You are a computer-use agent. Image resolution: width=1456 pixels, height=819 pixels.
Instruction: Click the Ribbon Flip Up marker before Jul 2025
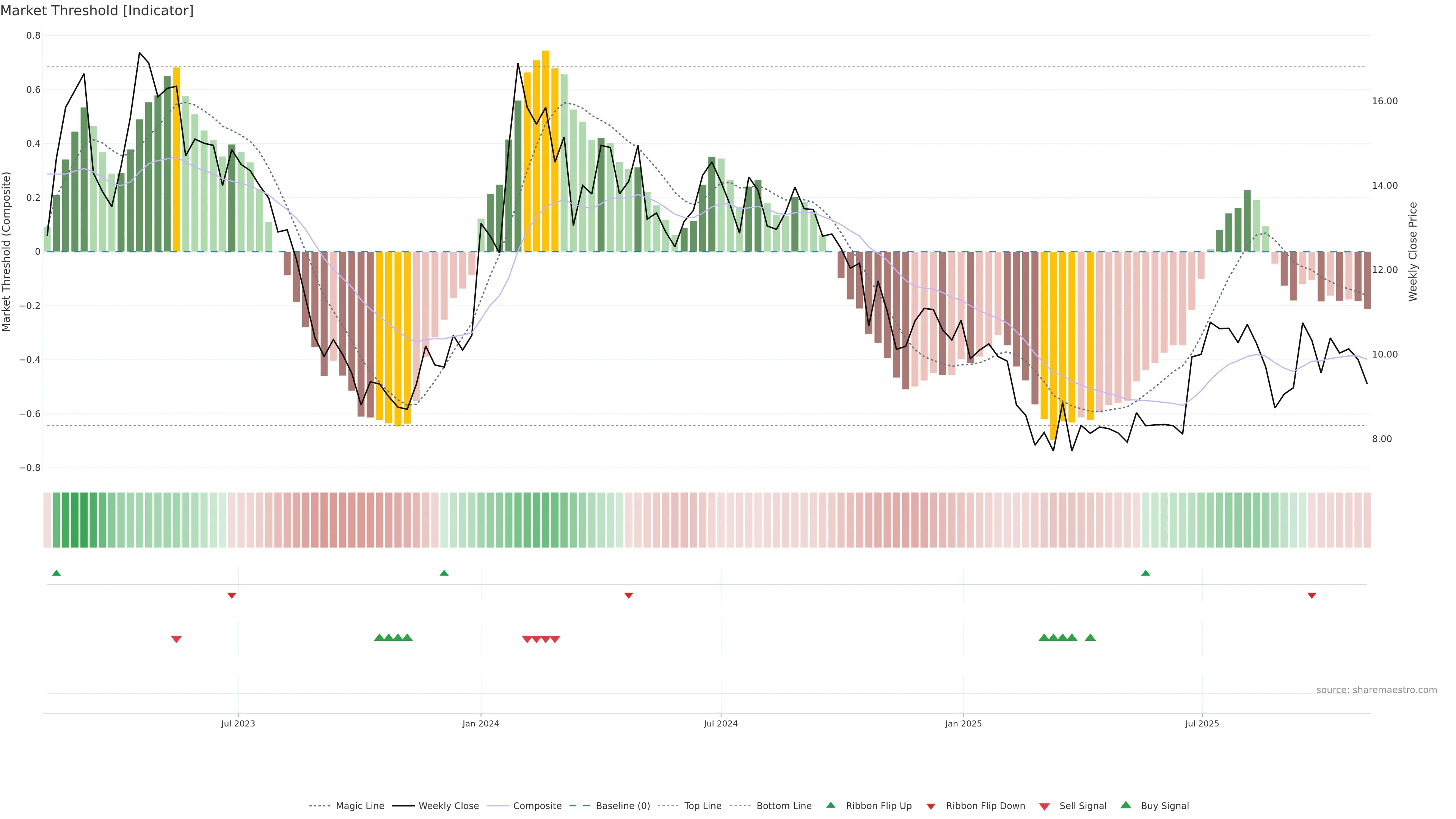point(1146,573)
